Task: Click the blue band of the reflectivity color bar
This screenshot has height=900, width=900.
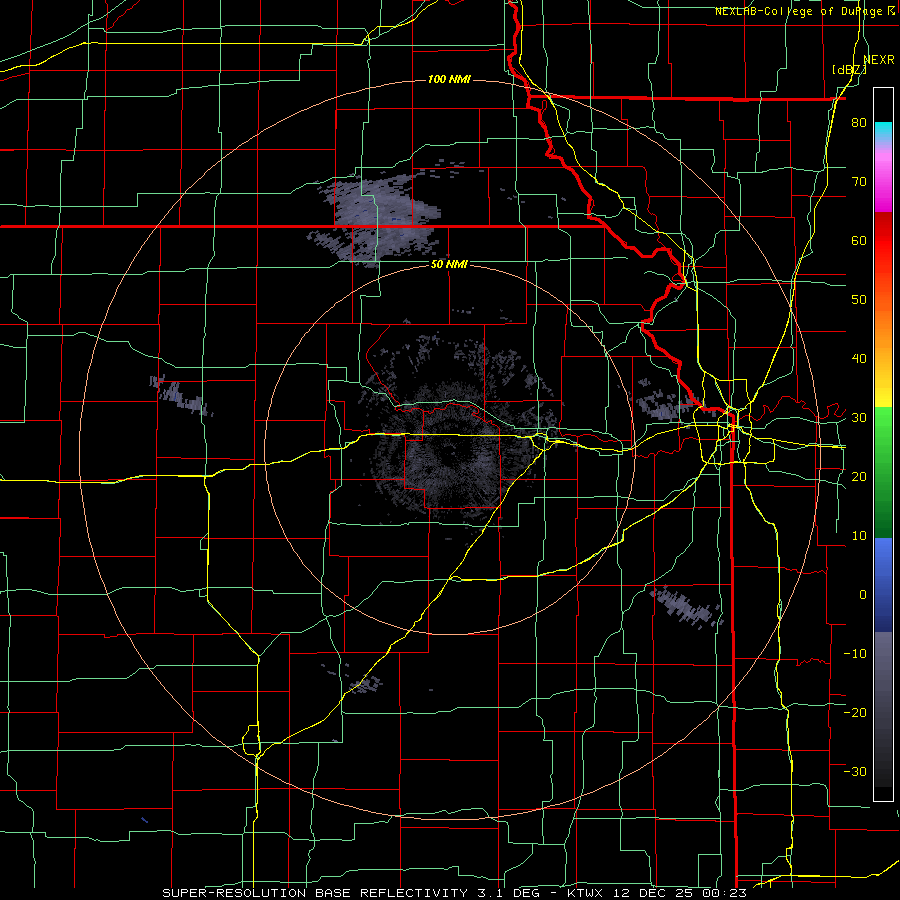Action: point(883,585)
